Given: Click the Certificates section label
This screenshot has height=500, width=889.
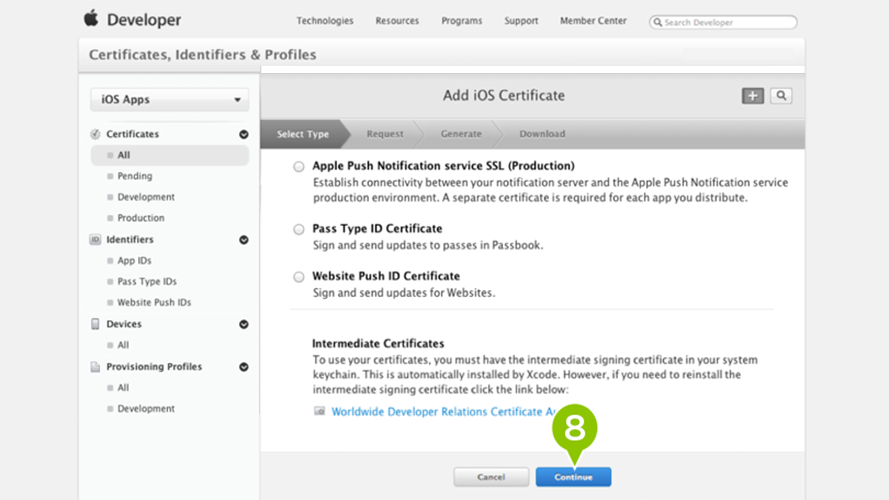Looking at the screenshot, I should point(133,134).
